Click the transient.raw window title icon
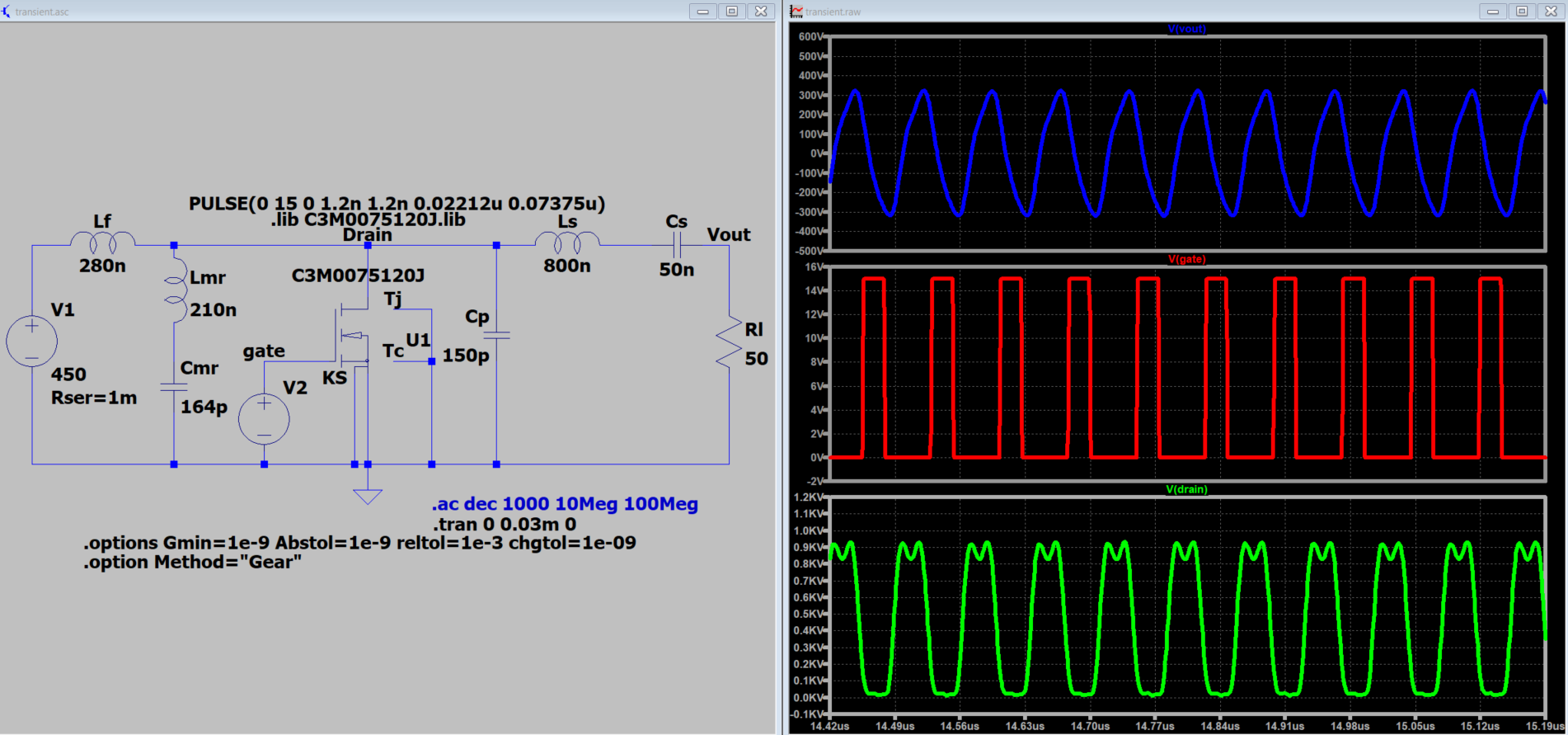 pos(796,11)
